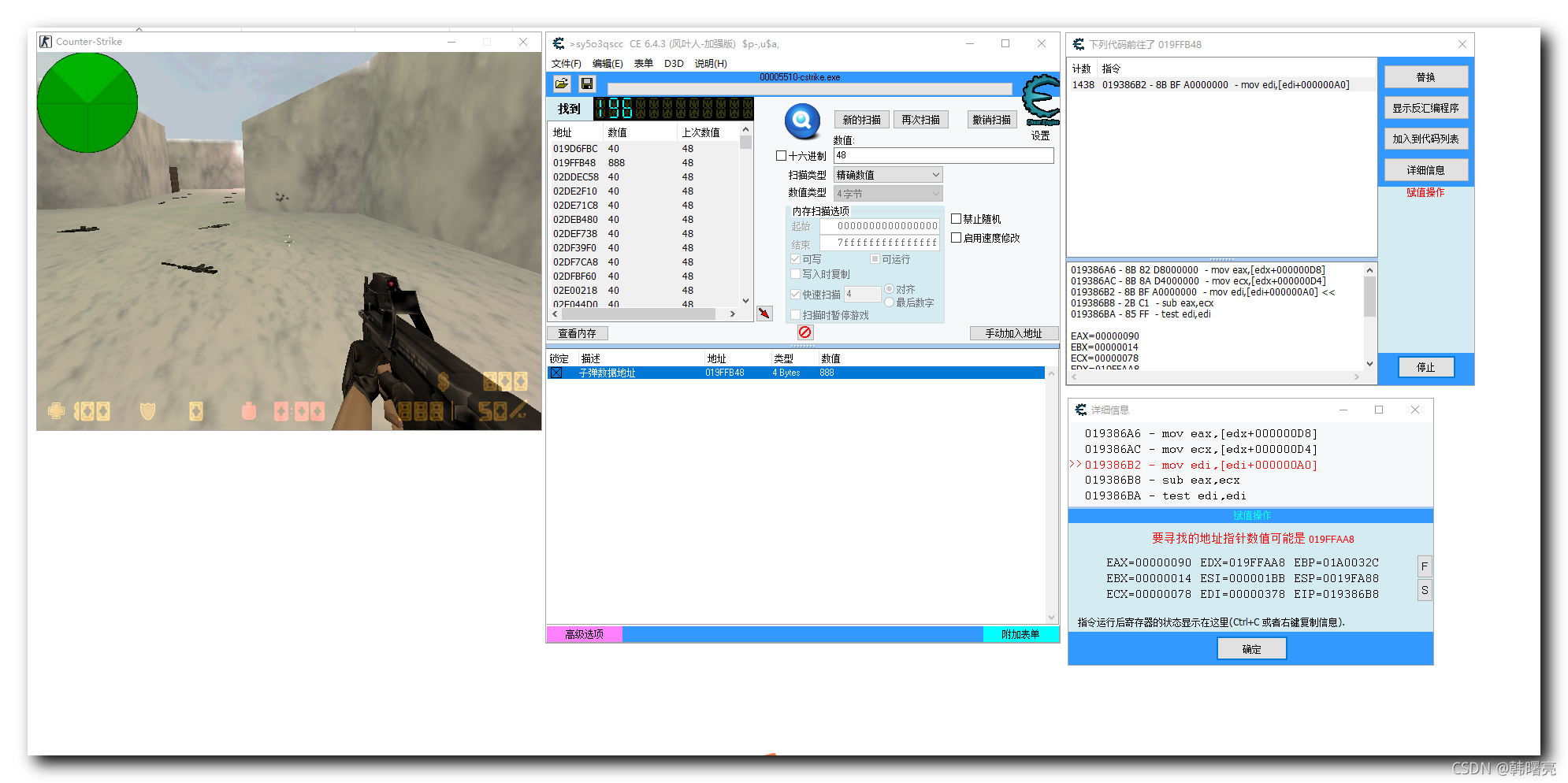Image resolution: width=1568 pixels, height=783 pixels.
Task: Click the found list right scroll arrow
Action: 733,314
